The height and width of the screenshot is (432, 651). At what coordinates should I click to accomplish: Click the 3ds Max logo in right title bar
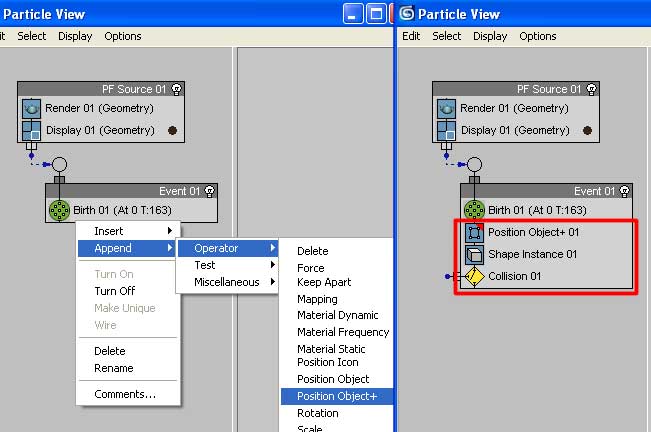(x=407, y=13)
